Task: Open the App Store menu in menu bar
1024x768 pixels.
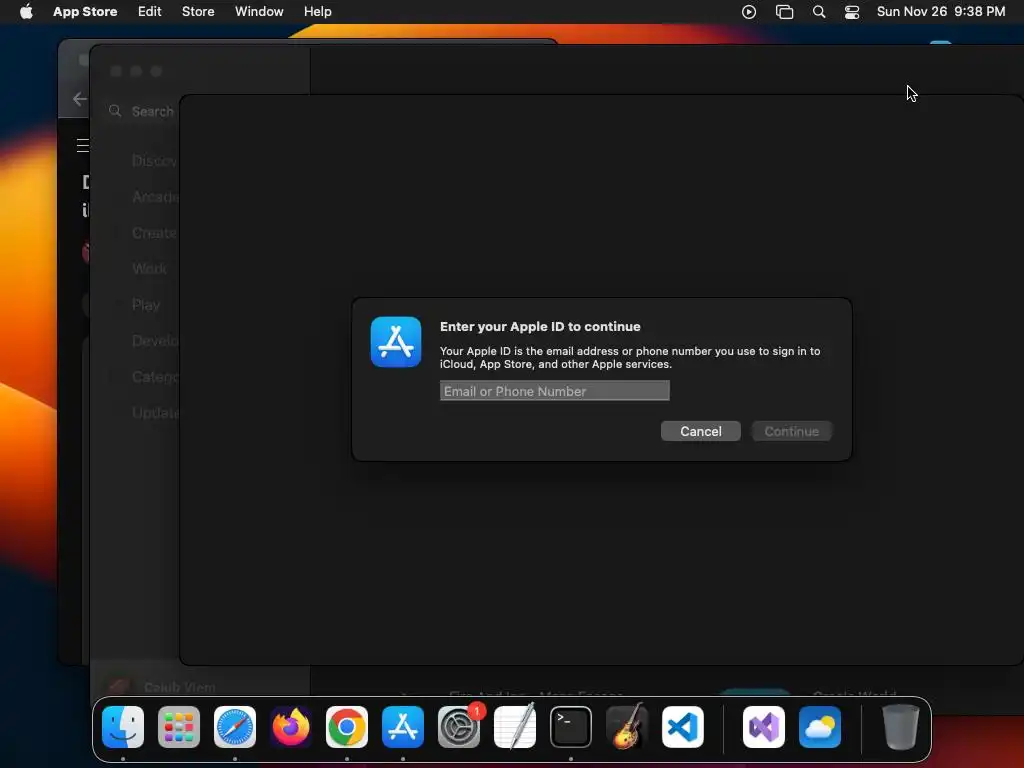Action: click(85, 11)
